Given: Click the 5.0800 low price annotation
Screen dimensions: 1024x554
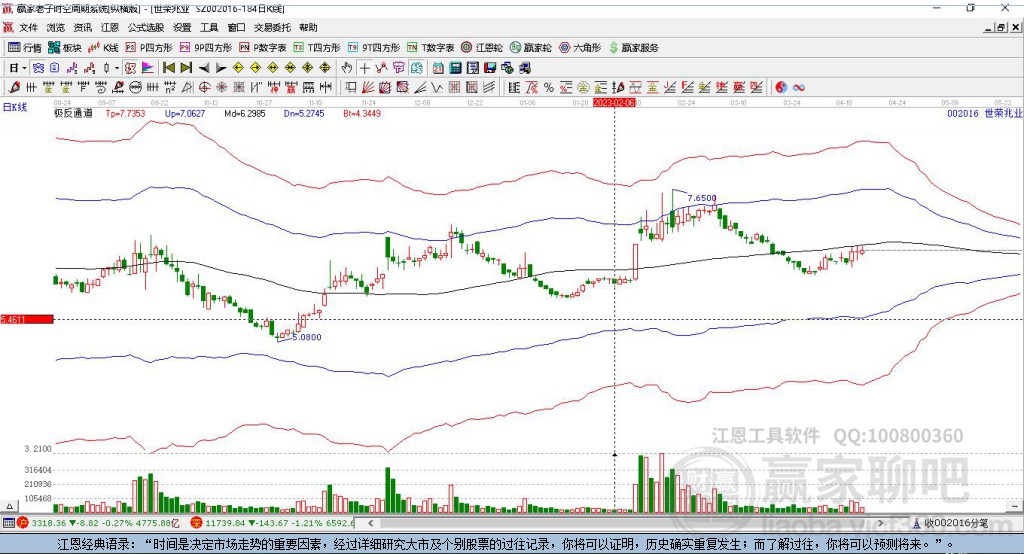Looking at the screenshot, I should (x=306, y=337).
